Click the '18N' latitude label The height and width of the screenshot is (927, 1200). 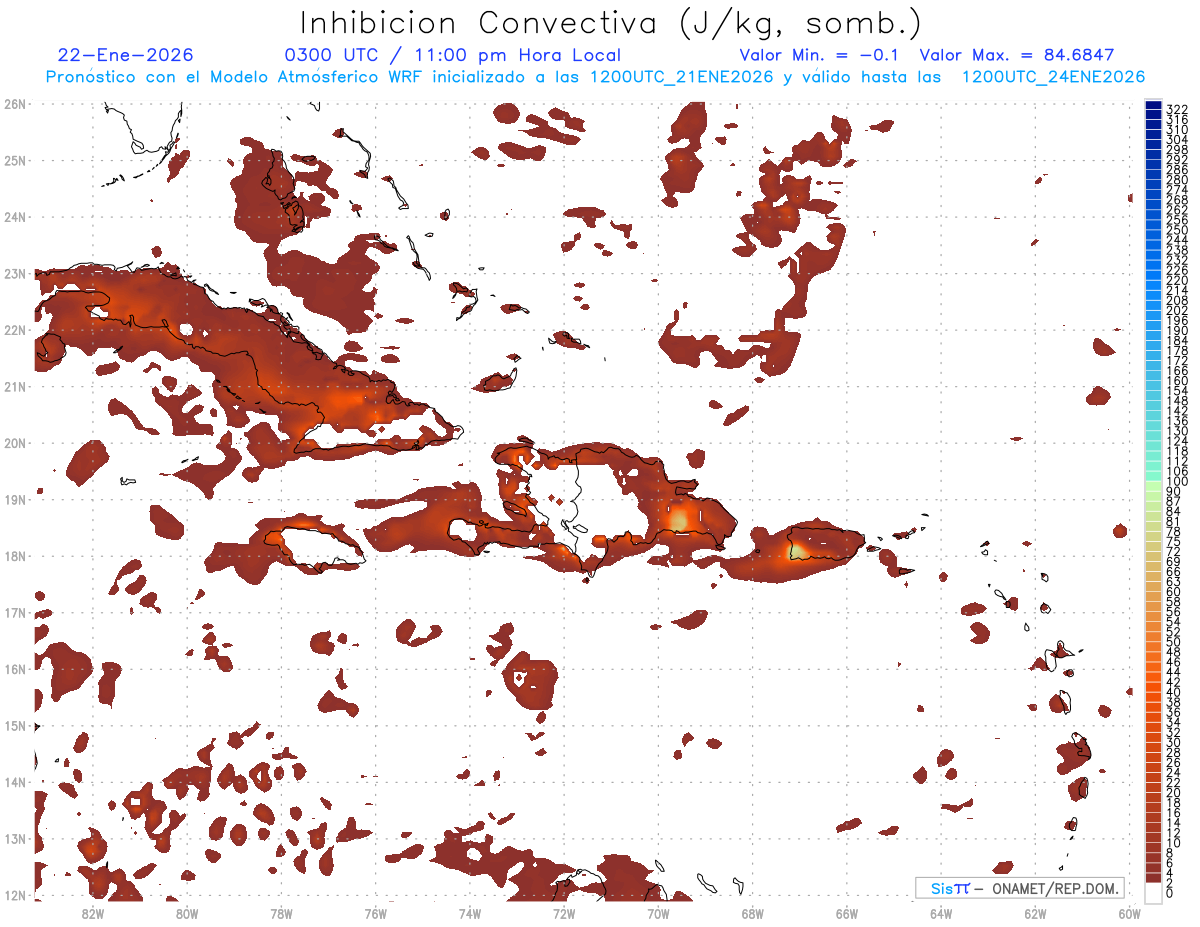click(14, 555)
